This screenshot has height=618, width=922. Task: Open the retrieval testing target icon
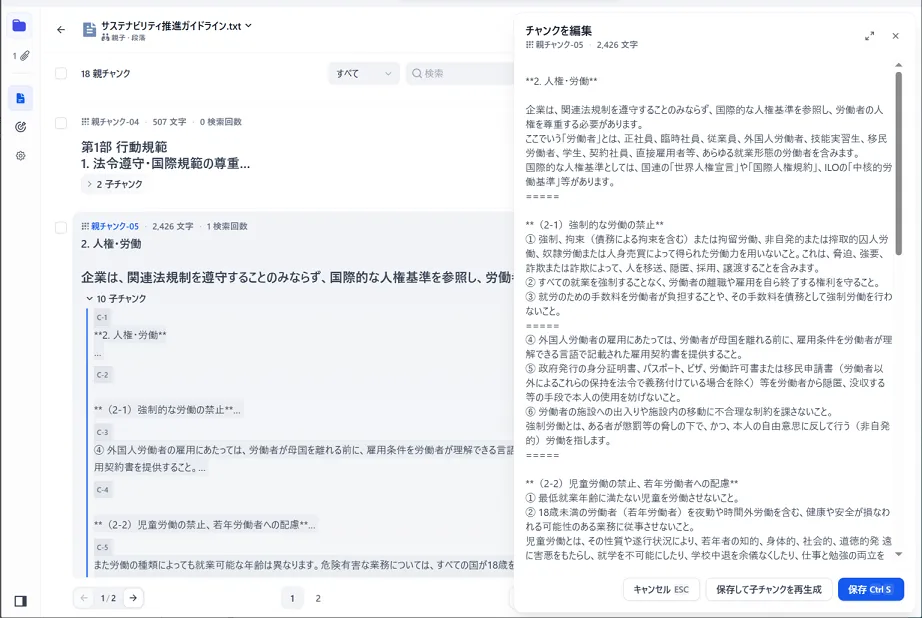click(x=21, y=127)
